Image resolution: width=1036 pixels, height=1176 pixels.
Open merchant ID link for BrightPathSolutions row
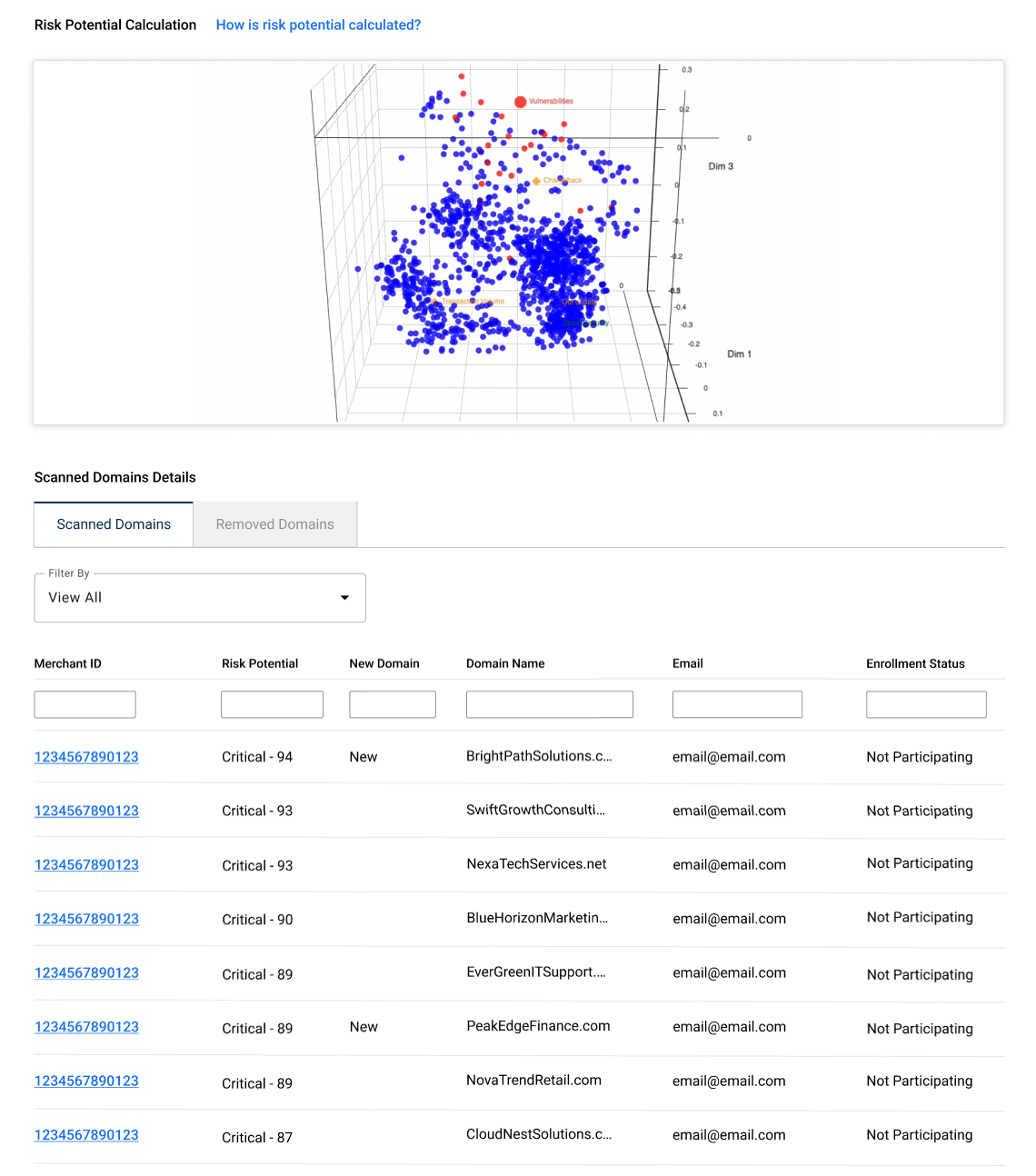pos(86,757)
